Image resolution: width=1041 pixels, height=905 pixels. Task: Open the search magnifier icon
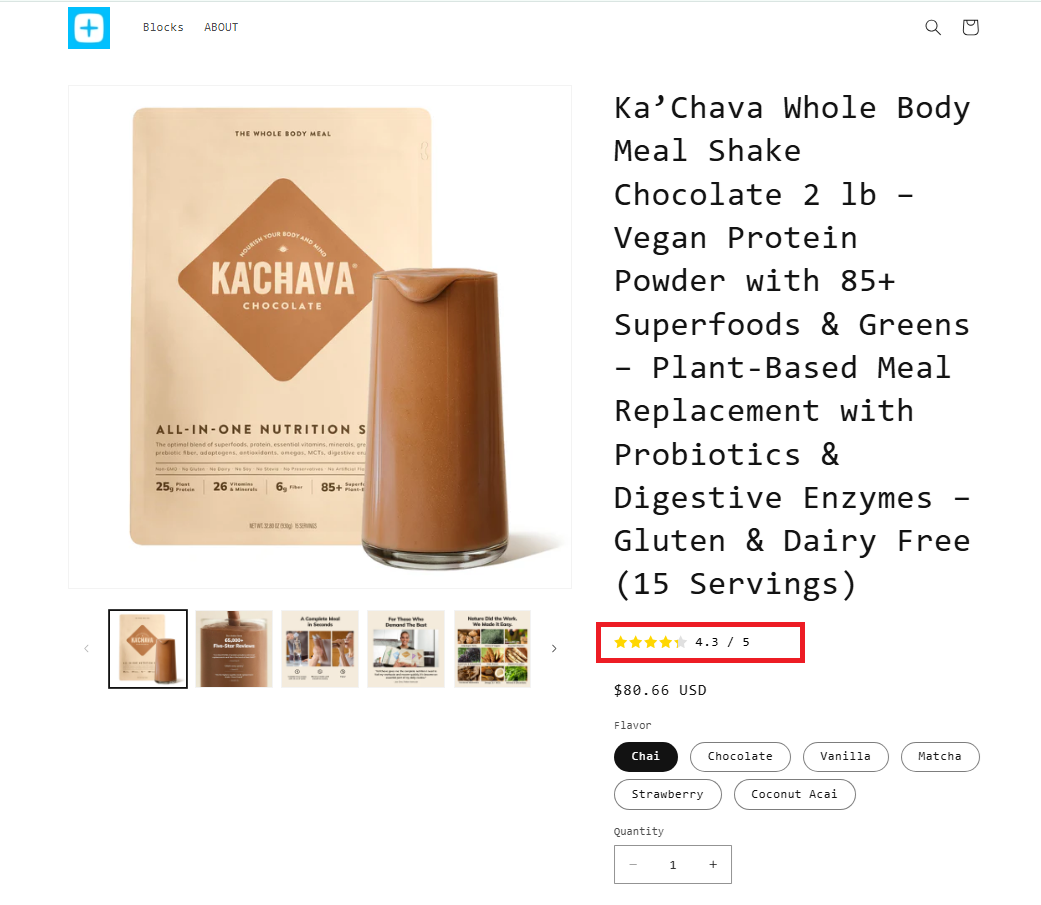(x=933, y=27)
